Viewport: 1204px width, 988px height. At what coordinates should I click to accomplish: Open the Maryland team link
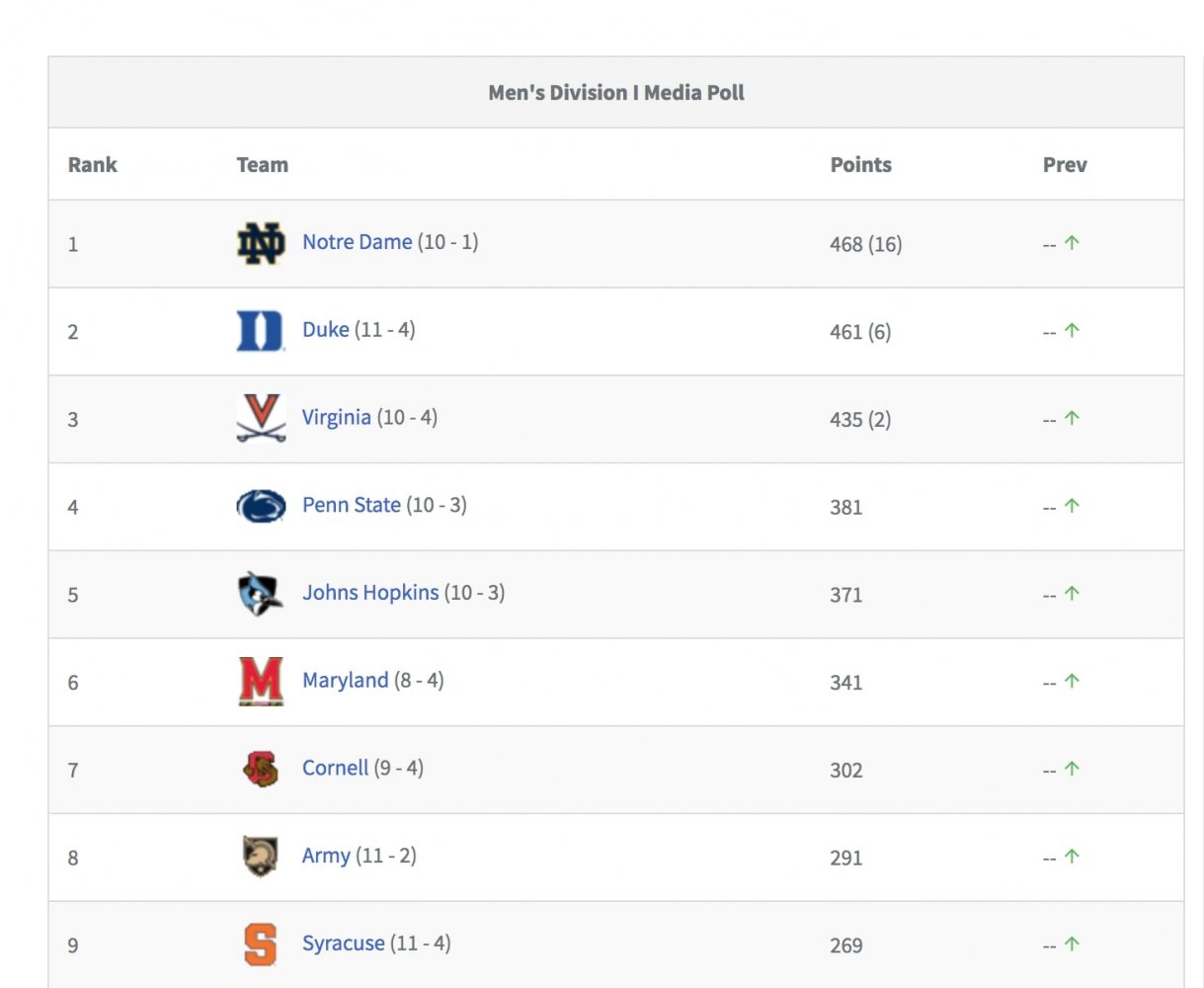(345, 680)
